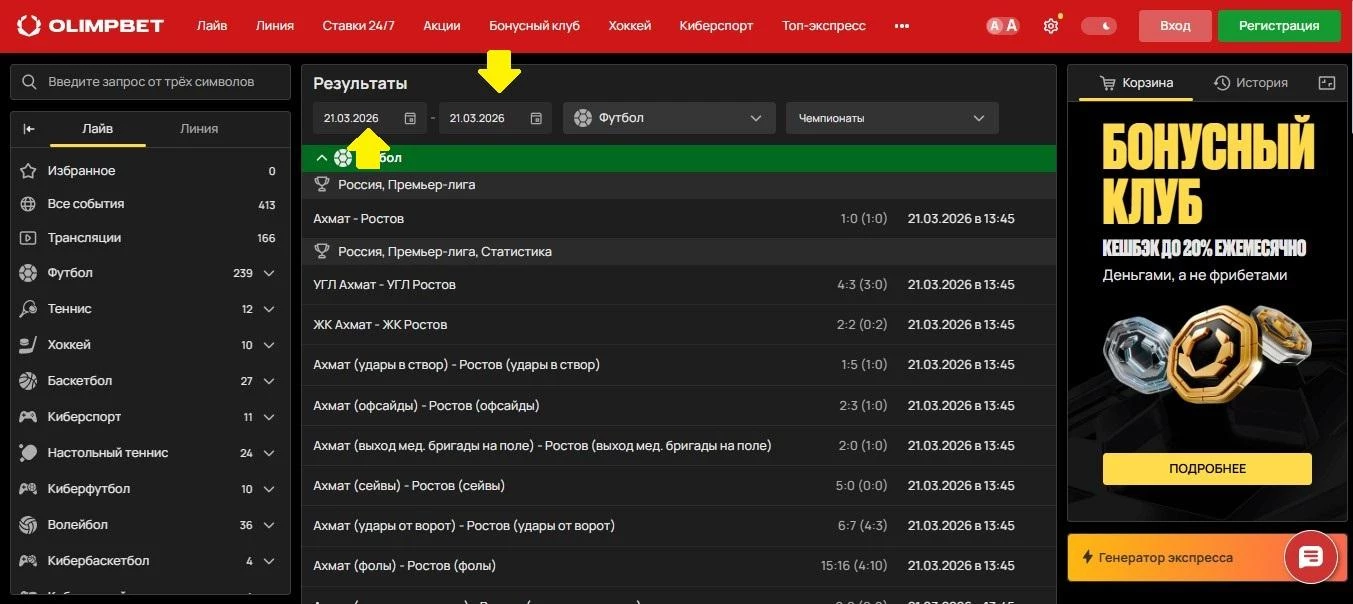The image size is (1353, 604).
Task: Open Киберспорт in the top menu
Action: 716,26
